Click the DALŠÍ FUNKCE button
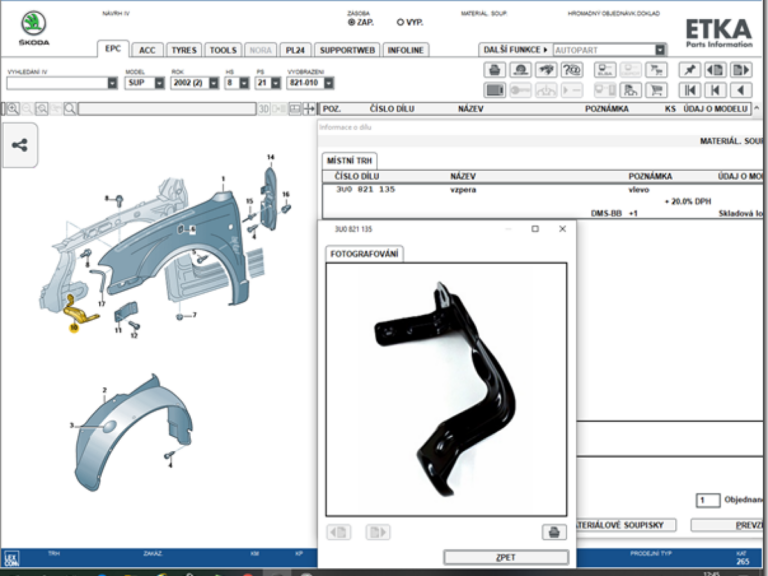The width and height of the screenshot is (768, 576). 515,49
